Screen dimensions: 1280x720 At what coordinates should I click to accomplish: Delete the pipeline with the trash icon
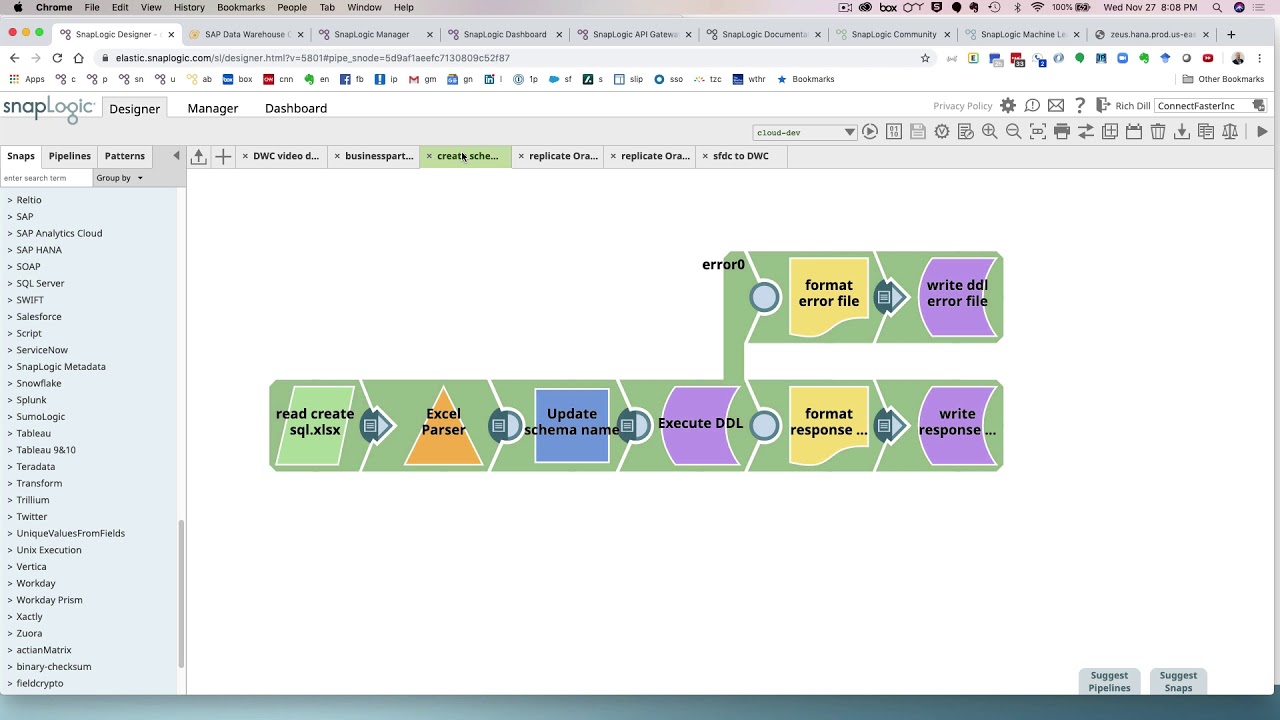pos(1158,132)
